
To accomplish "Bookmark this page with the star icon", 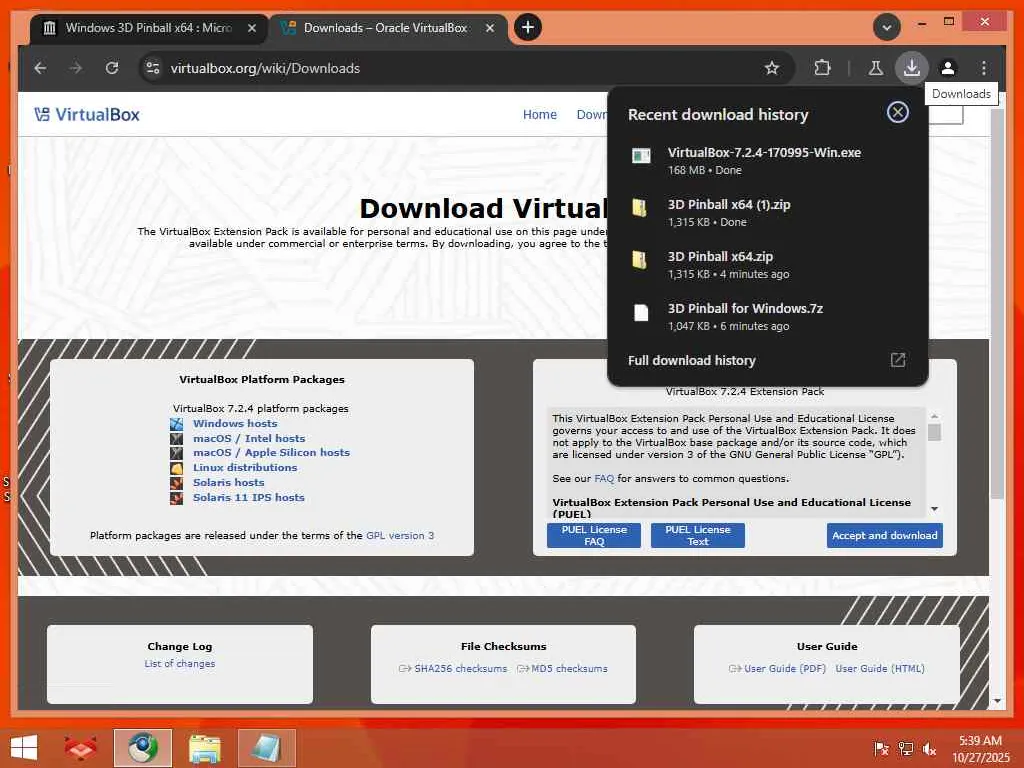I will 772,68.
